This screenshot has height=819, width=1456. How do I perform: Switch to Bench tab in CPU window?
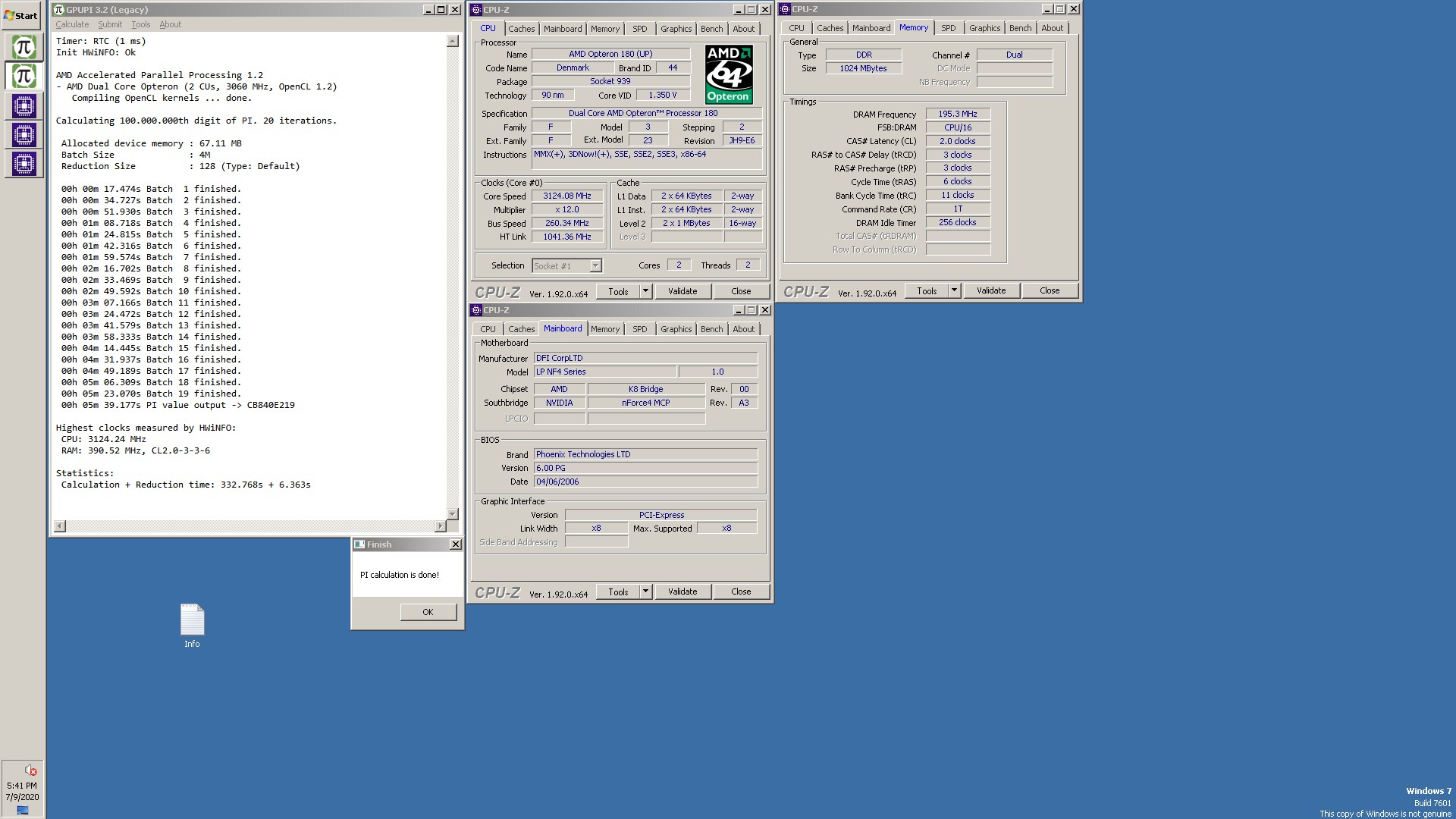[x=711, y=29]
